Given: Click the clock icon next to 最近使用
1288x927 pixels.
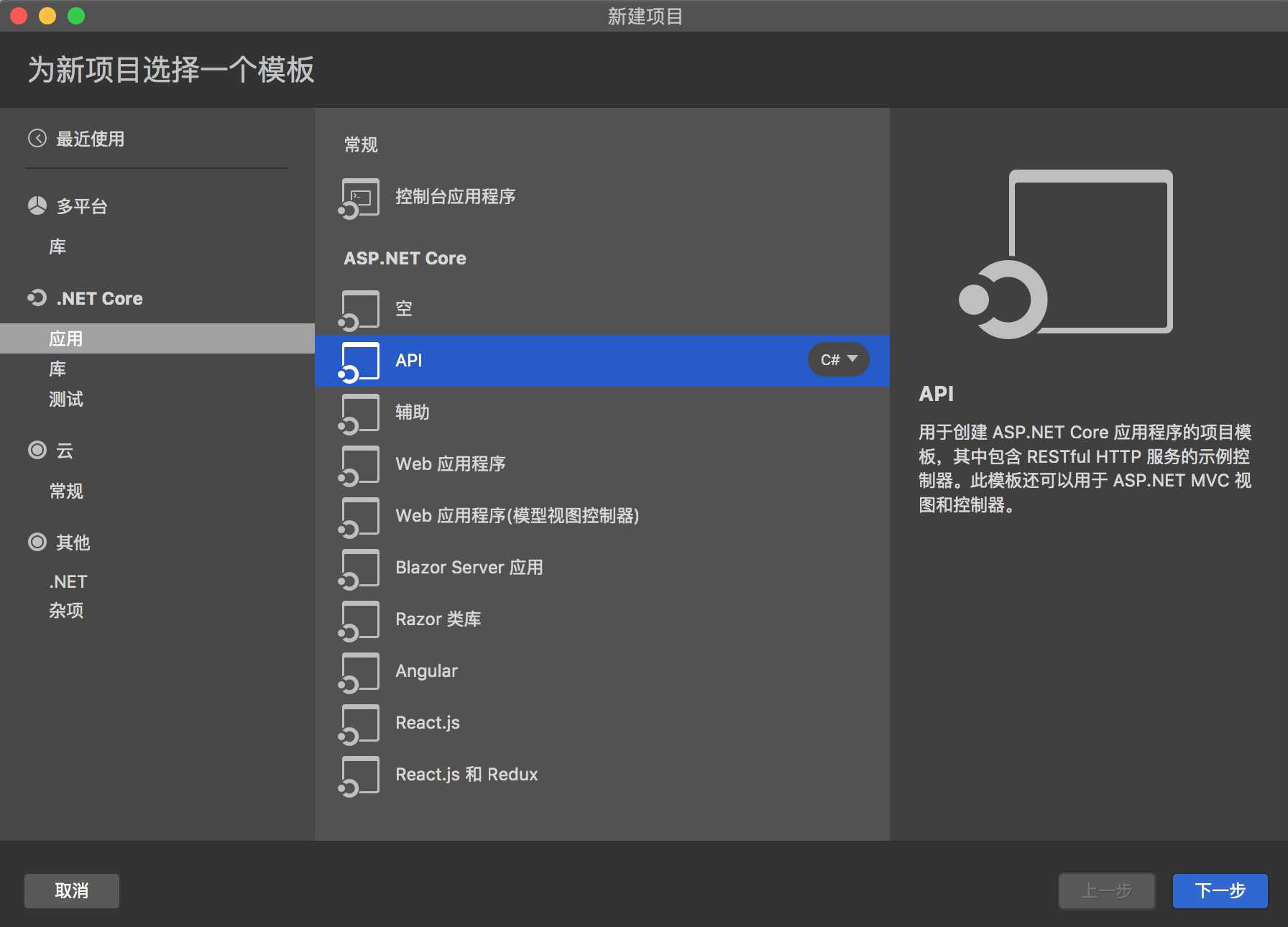Looking at the screenshot, I should pyautogui.click(x=37, y=138).
